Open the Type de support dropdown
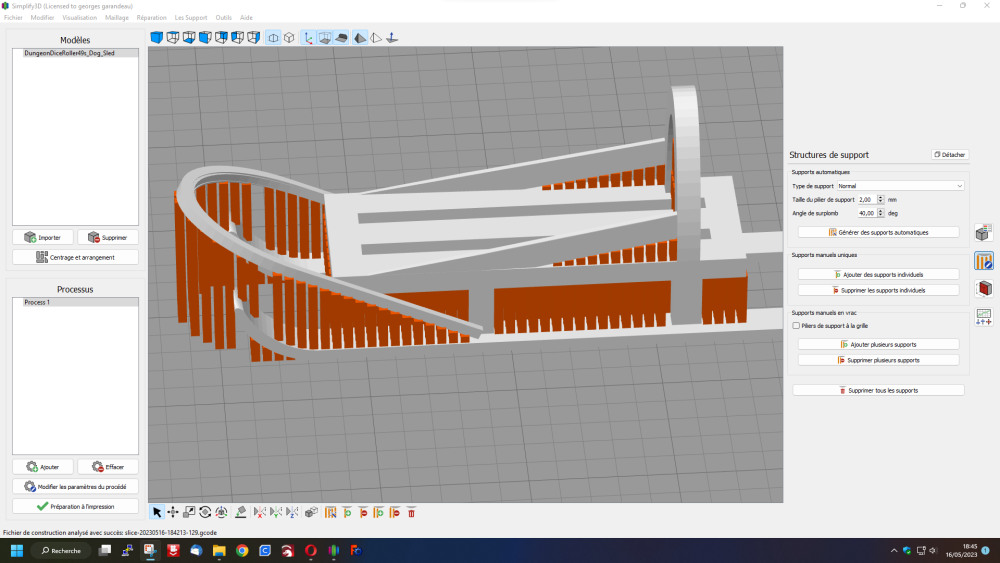Viewport: 1000px width, 563px height. tap(900, 186)
